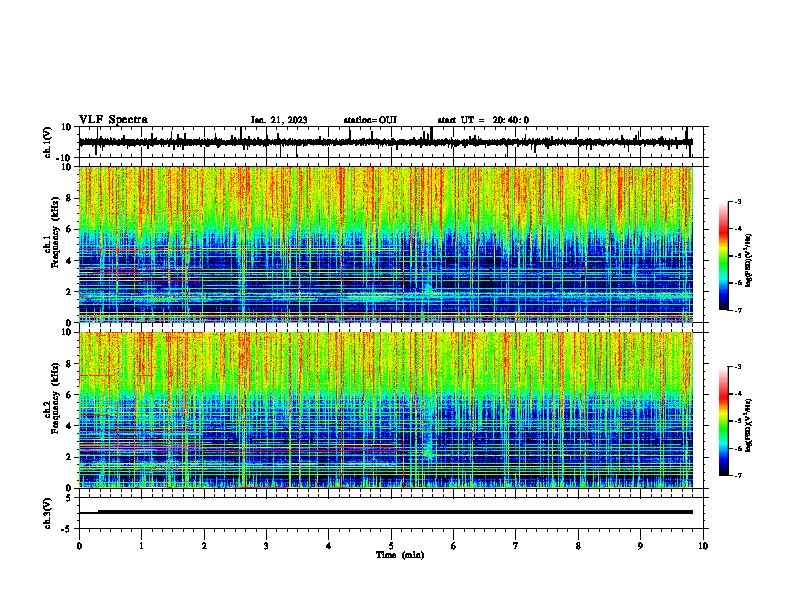Click the ch.1 spectrogram color scale bar
The image size is (792, 612).
723,256
